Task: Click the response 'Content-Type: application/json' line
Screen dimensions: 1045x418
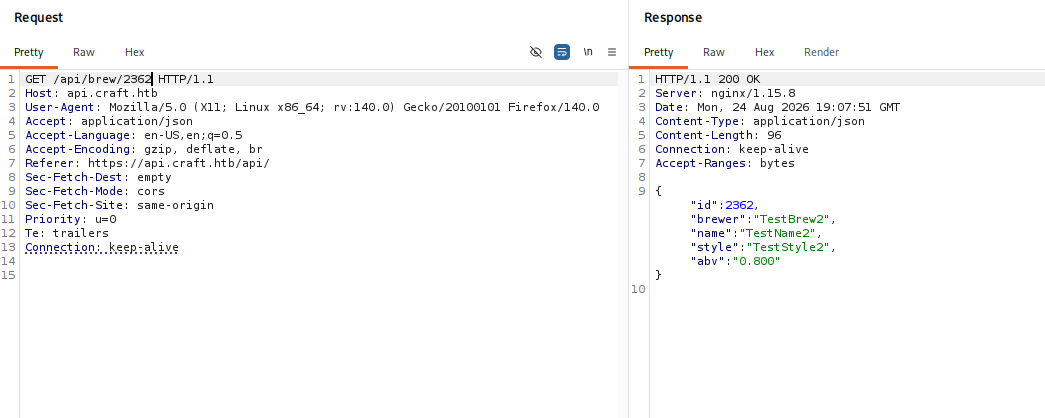Action: [x=760, y=121]
